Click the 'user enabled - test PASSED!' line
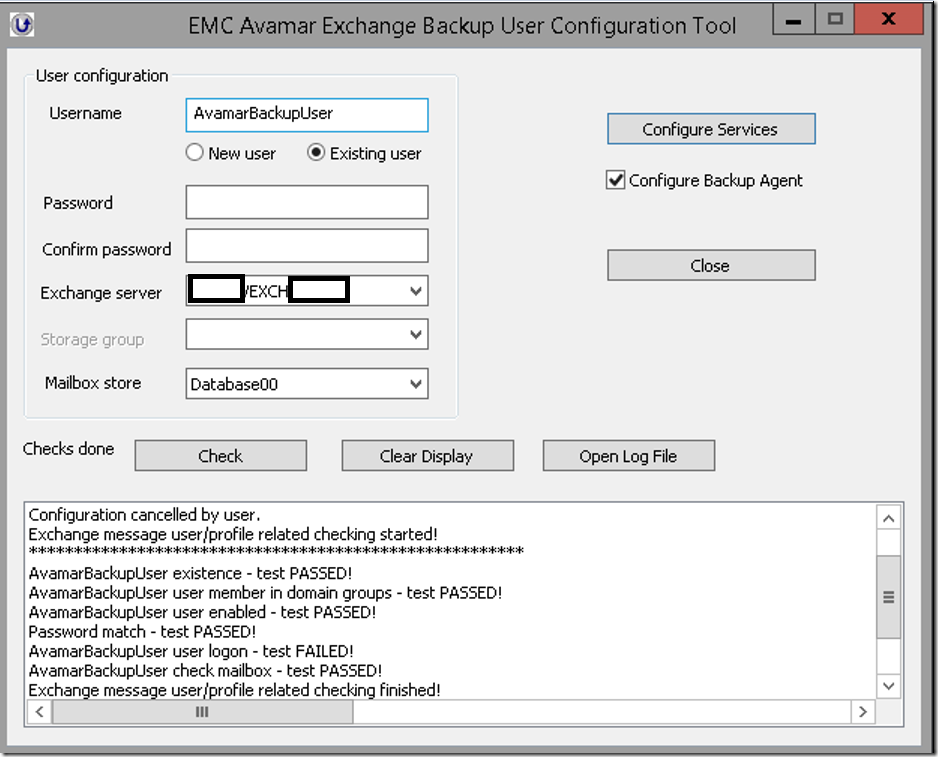 [x=202, y=612]
